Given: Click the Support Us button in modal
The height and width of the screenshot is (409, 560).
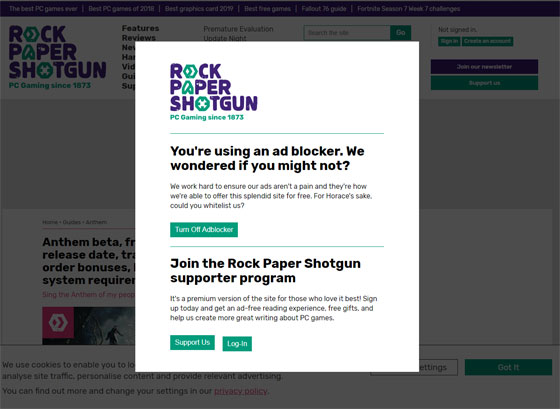Looking at the screenshot, I should tap(192, 343).
